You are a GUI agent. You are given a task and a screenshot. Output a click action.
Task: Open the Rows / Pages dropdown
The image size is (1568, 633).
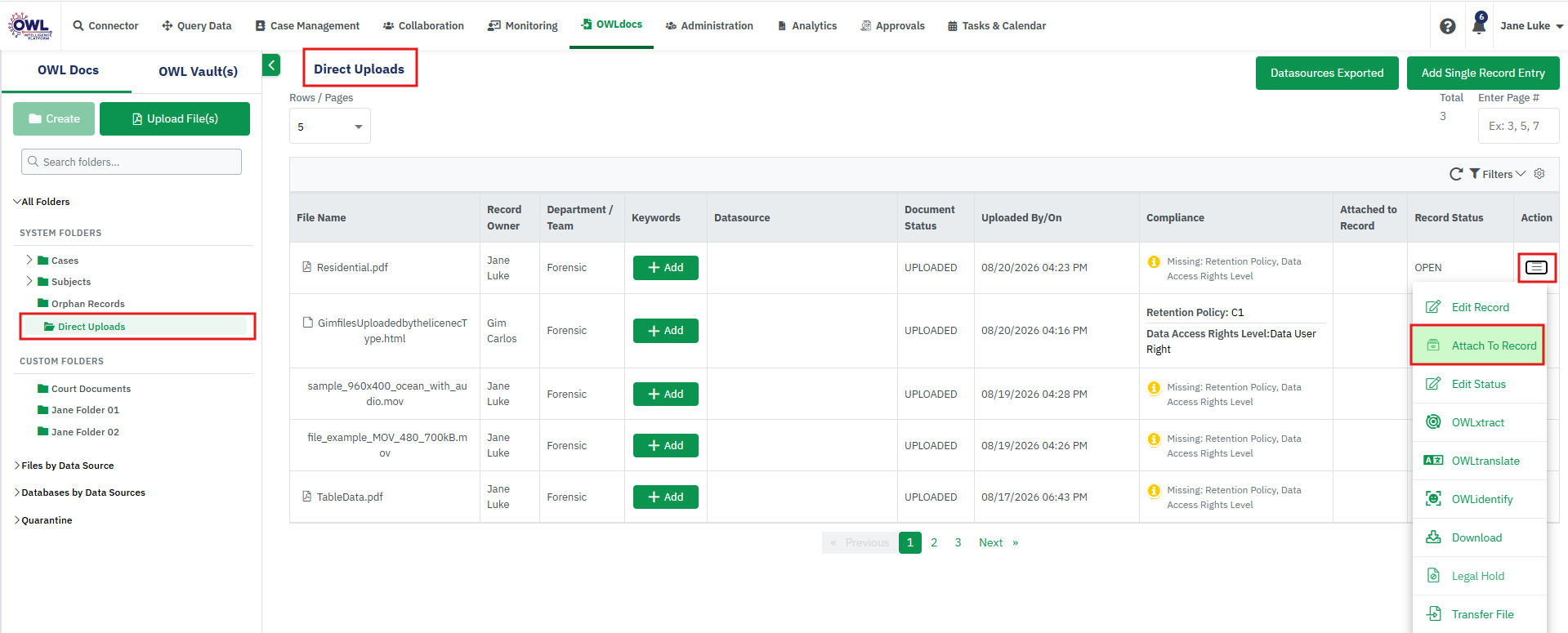(330, 127)
